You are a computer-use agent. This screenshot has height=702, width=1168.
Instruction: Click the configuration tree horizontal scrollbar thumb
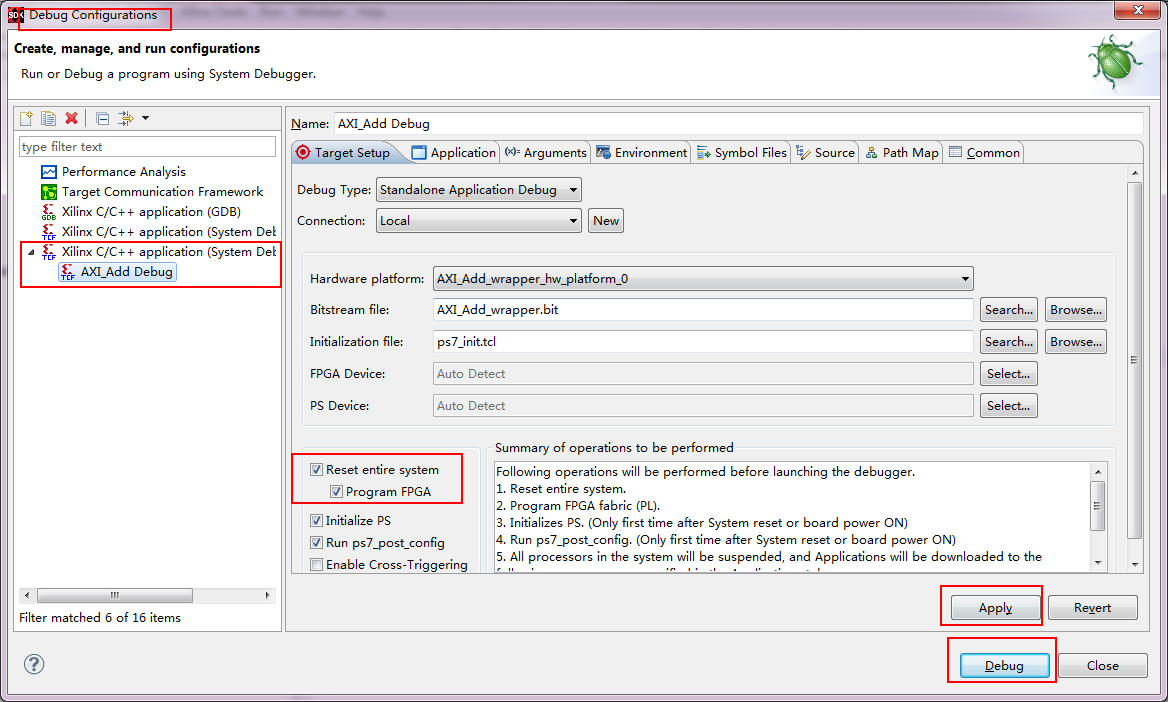tap(115, 595)
